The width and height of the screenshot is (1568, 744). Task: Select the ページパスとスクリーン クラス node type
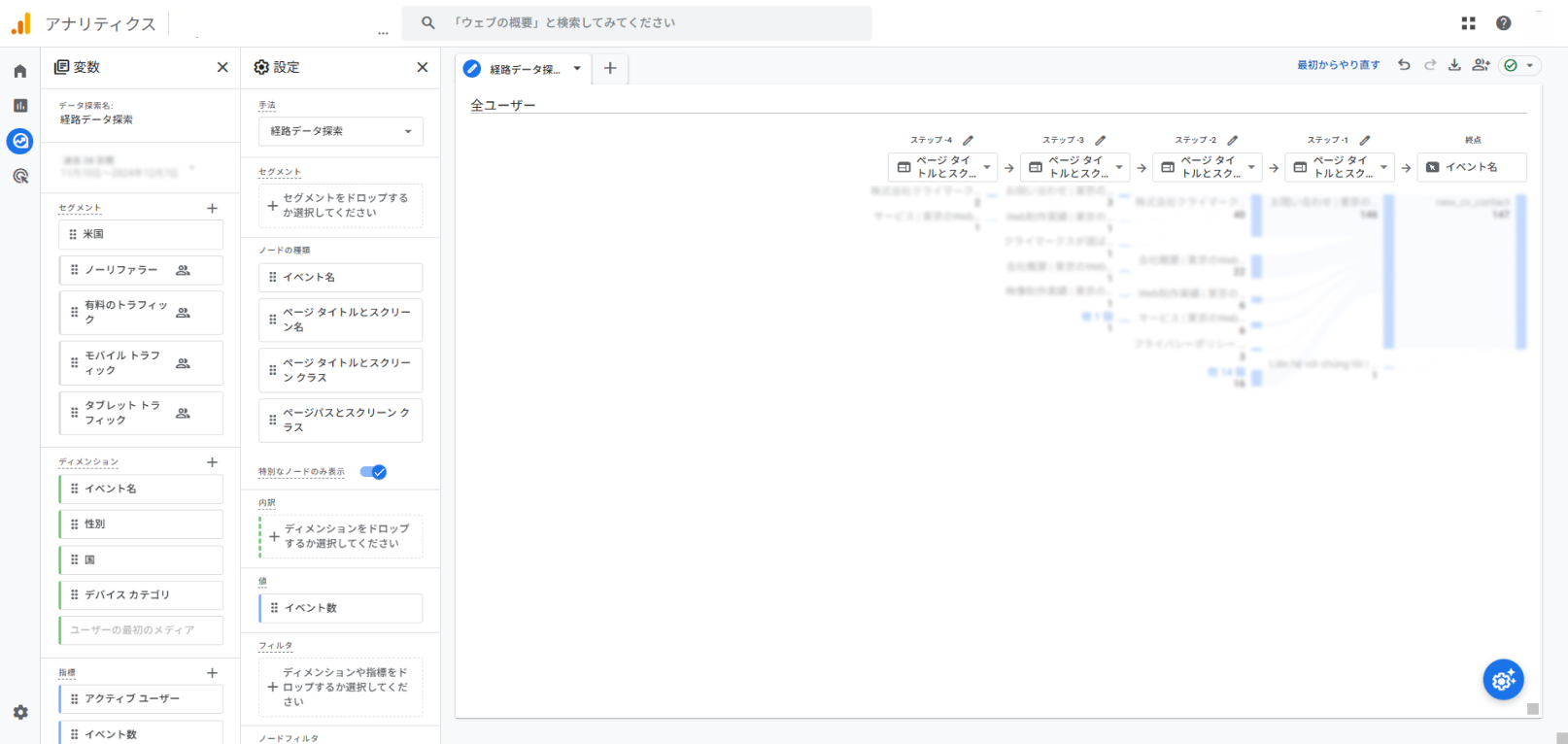(341, 420)
